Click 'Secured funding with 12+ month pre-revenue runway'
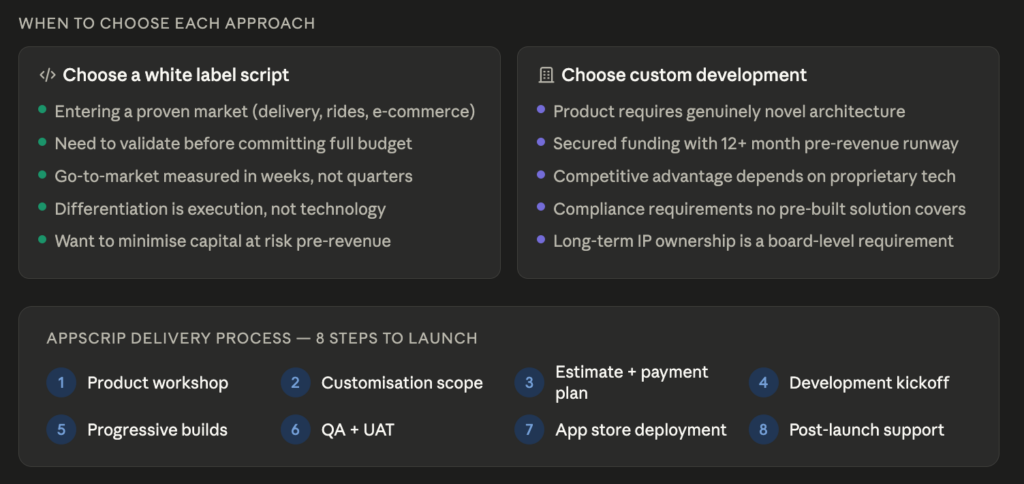Screen dimensions: 1024x484 pyautogui.click(x=756, y=144)
